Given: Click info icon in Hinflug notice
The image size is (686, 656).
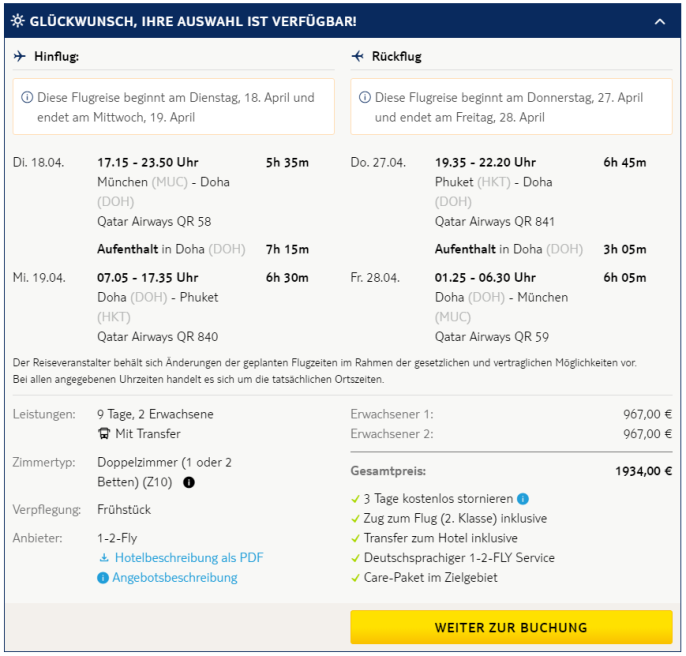Looking at the screenshot, I should click(x=28, y=98).
